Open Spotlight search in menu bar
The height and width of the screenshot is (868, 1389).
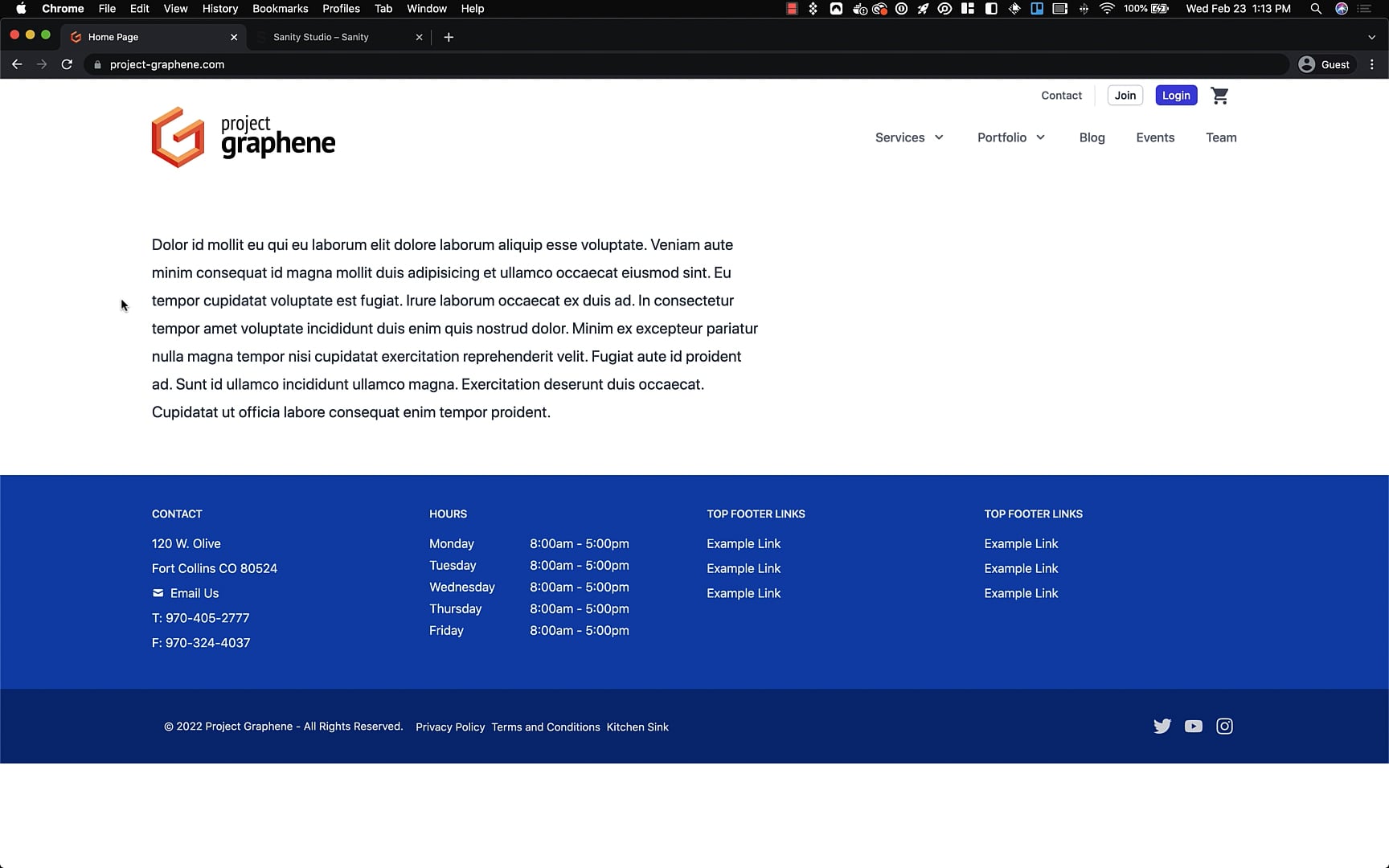[x=1316, y=9]
